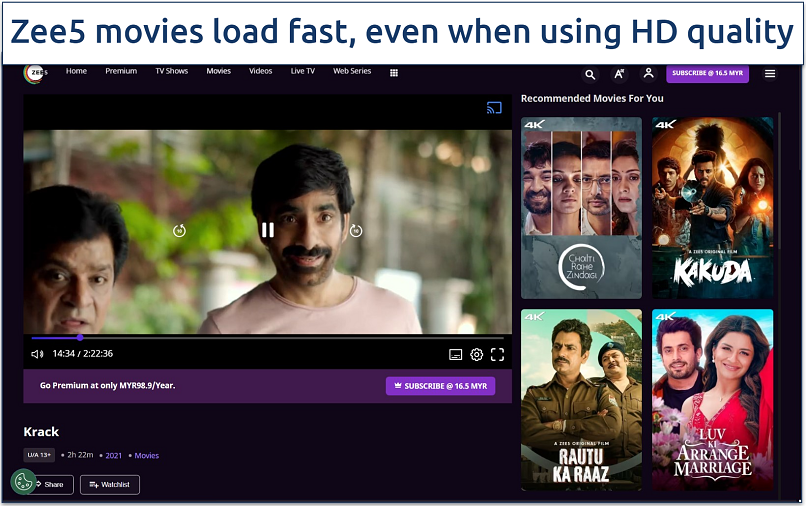
Task: Click the Zee5 logo
Action: tap(35, 72)
